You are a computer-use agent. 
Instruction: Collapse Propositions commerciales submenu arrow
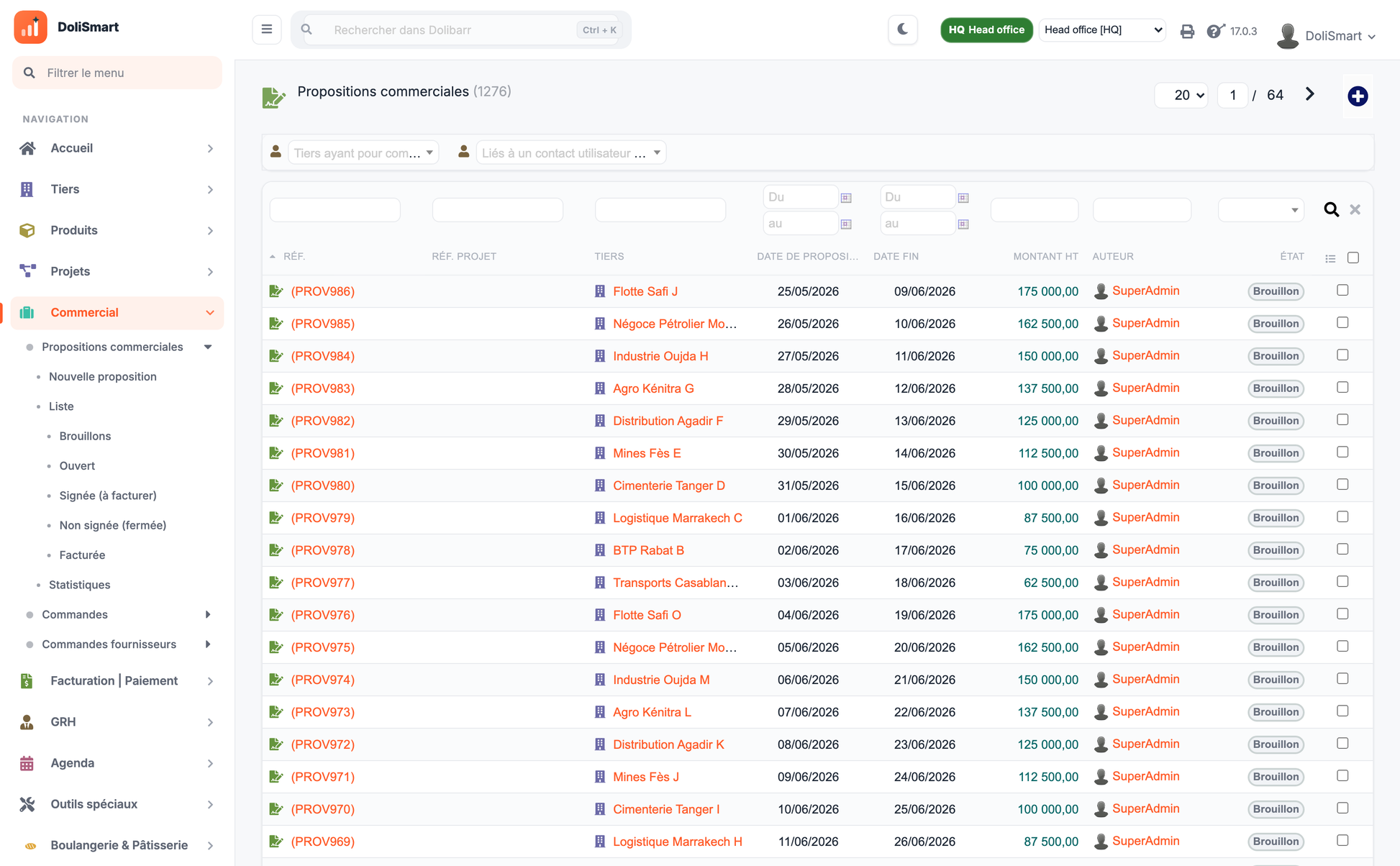point(208,347)
